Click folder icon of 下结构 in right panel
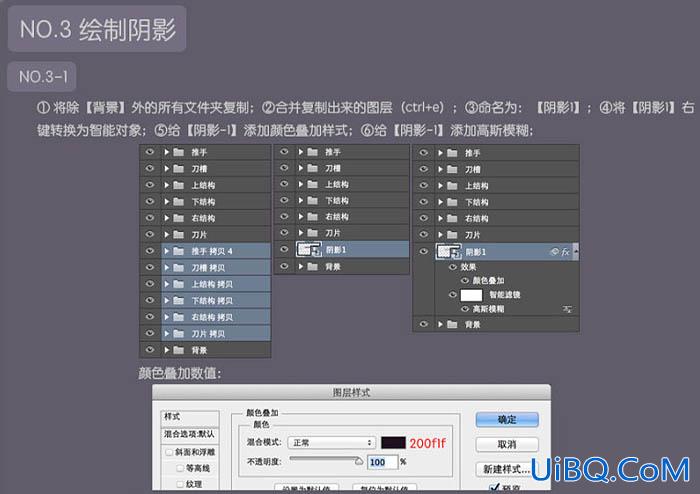 tap(452, 202)
